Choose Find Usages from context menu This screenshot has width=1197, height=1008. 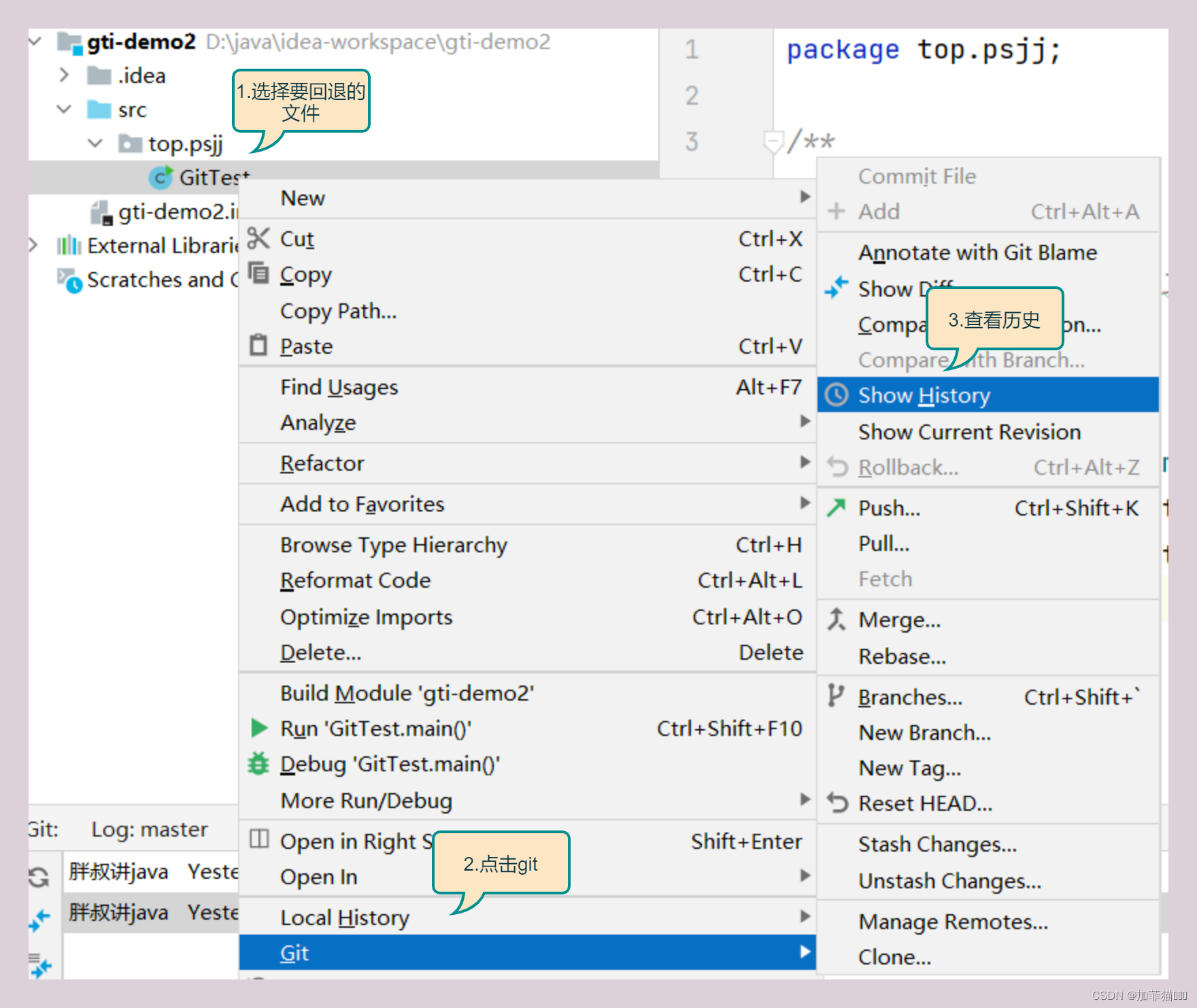[x=527, y=387]
